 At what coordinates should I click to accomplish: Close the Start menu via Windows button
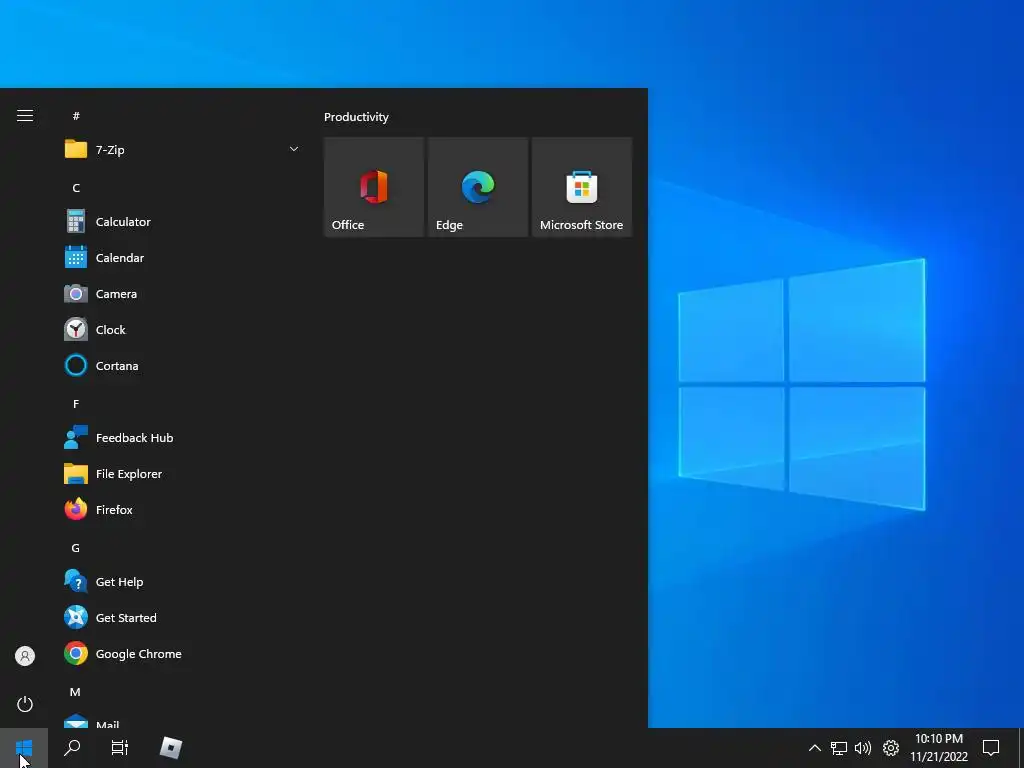[x=24, y=748]
